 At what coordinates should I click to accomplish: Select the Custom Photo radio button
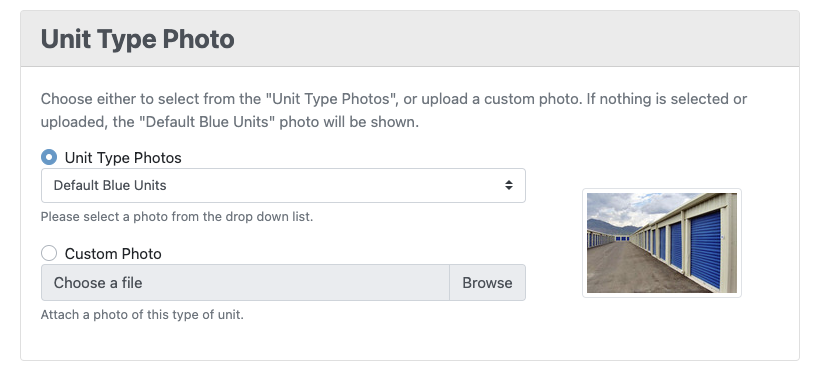point(49,253)
